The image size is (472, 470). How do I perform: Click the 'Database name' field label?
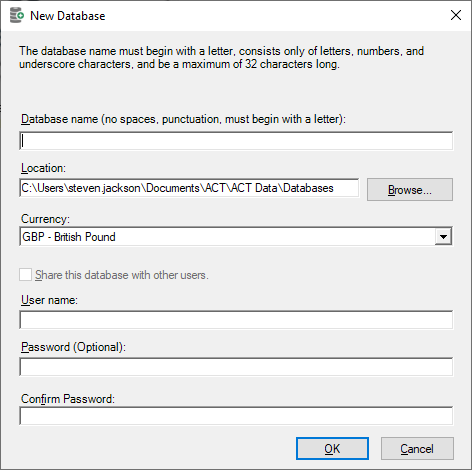coord(183,119)
